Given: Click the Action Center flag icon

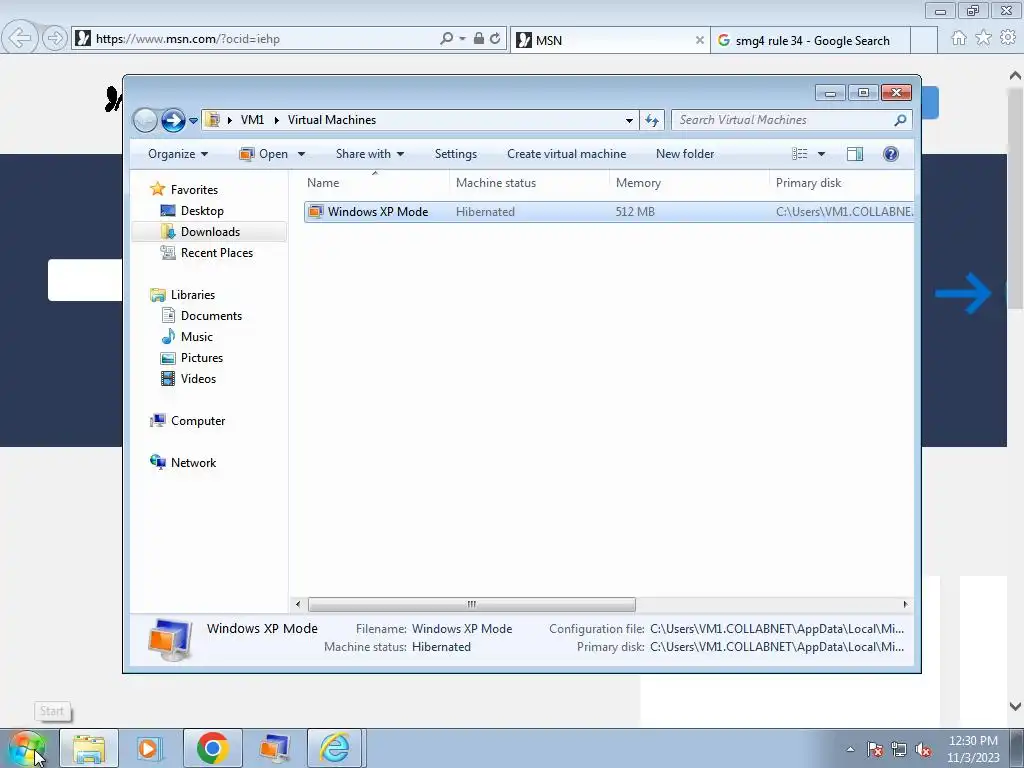Looking at the screenshot, I should (875, 750).
